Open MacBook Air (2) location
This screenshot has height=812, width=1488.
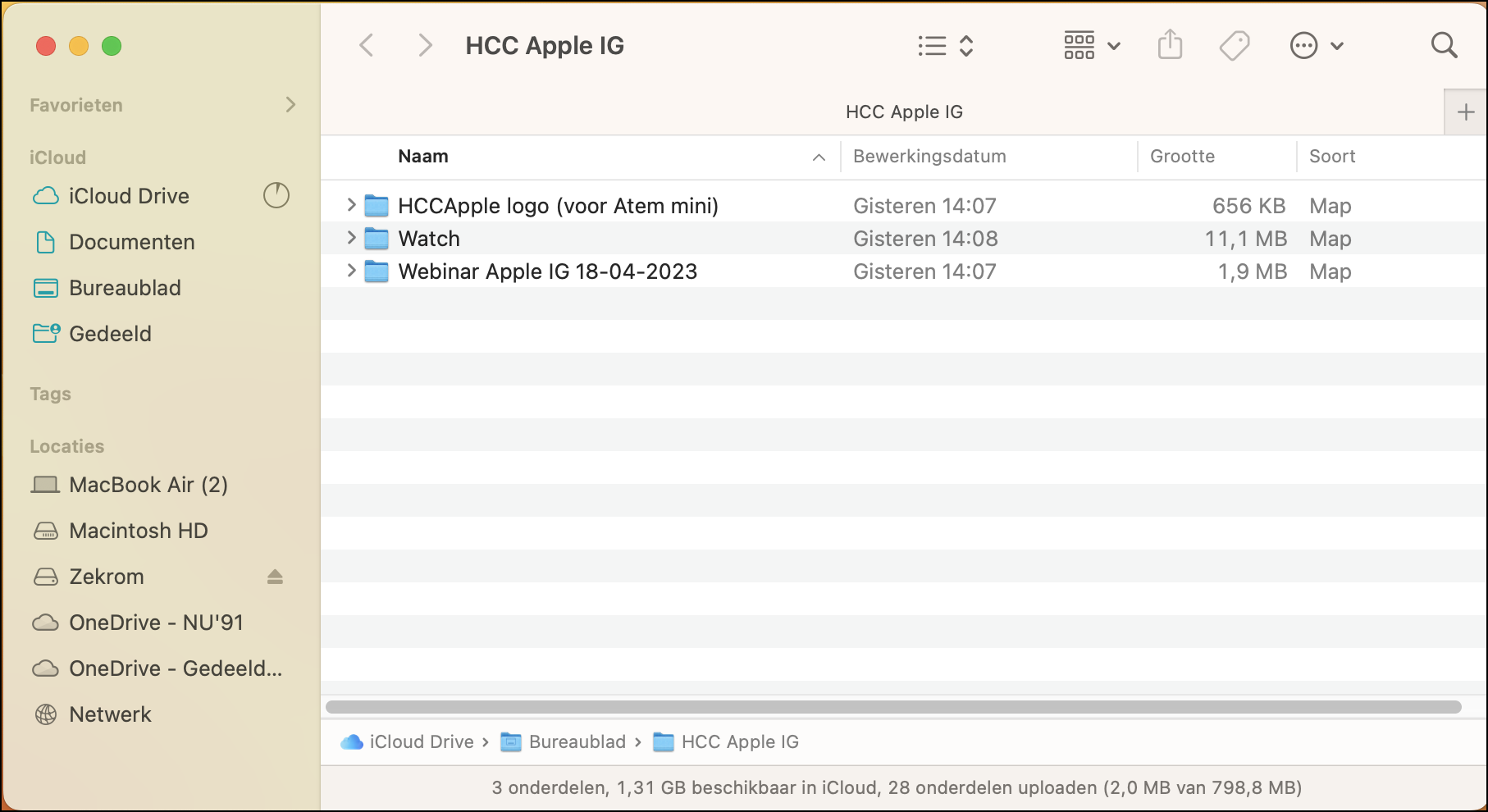(x=148, y=485)
